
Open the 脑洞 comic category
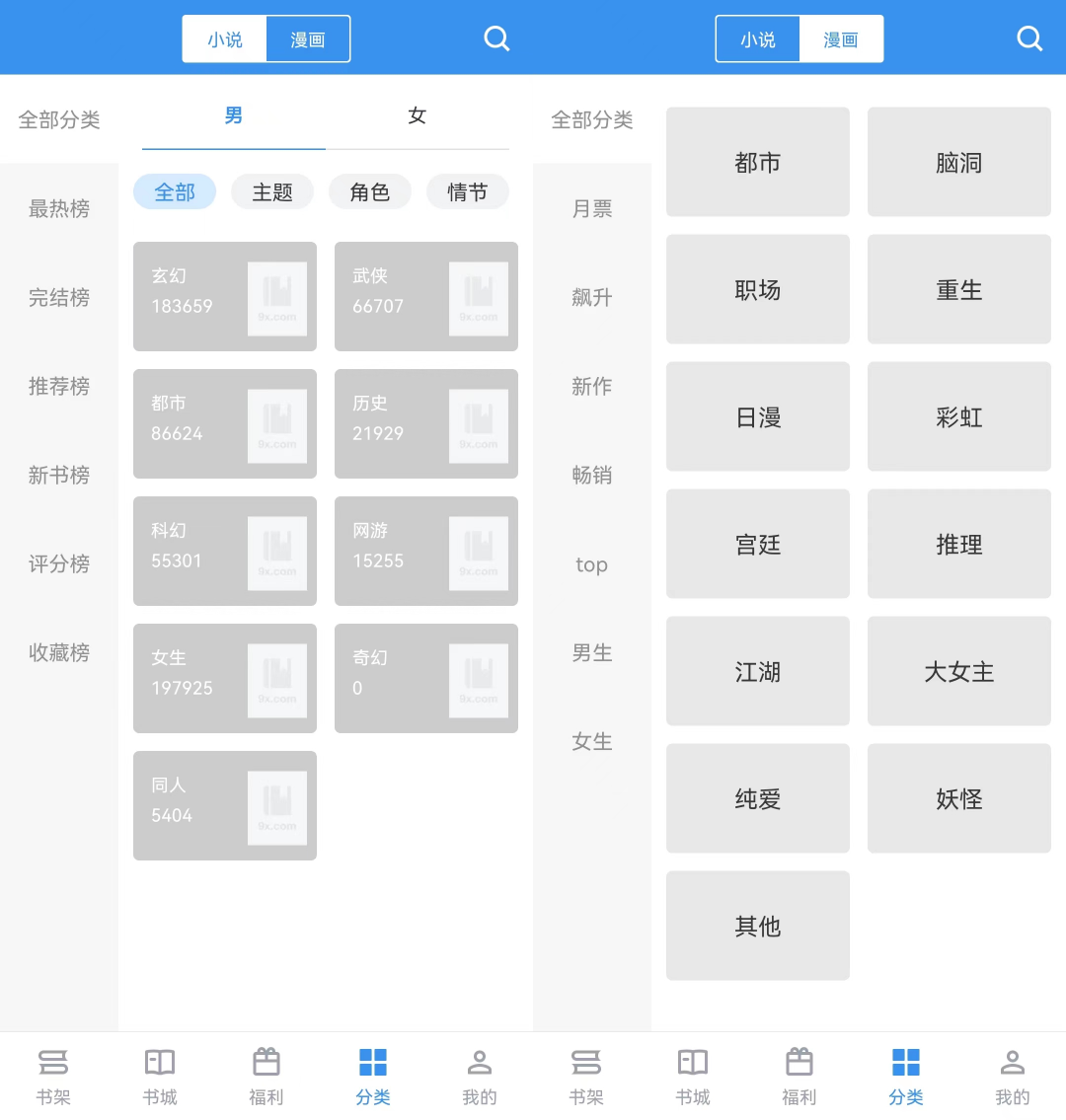tap(958, 163)
